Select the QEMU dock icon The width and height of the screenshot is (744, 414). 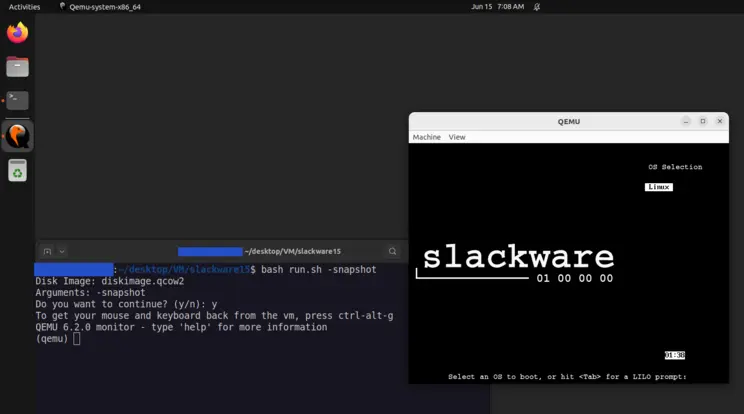point(18,136)
